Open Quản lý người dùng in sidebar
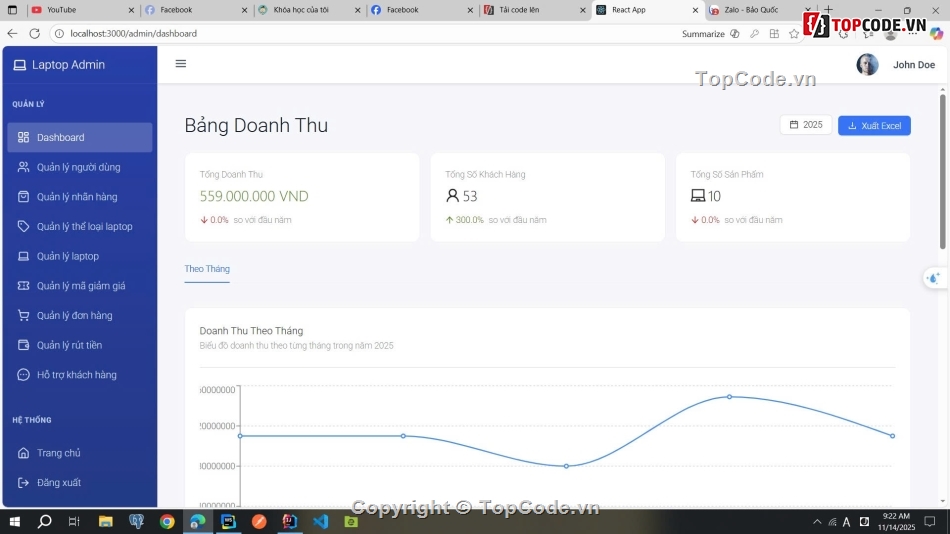Image resolution: width=950 pixels, height=534 pixels. click(x=78, y=167)
